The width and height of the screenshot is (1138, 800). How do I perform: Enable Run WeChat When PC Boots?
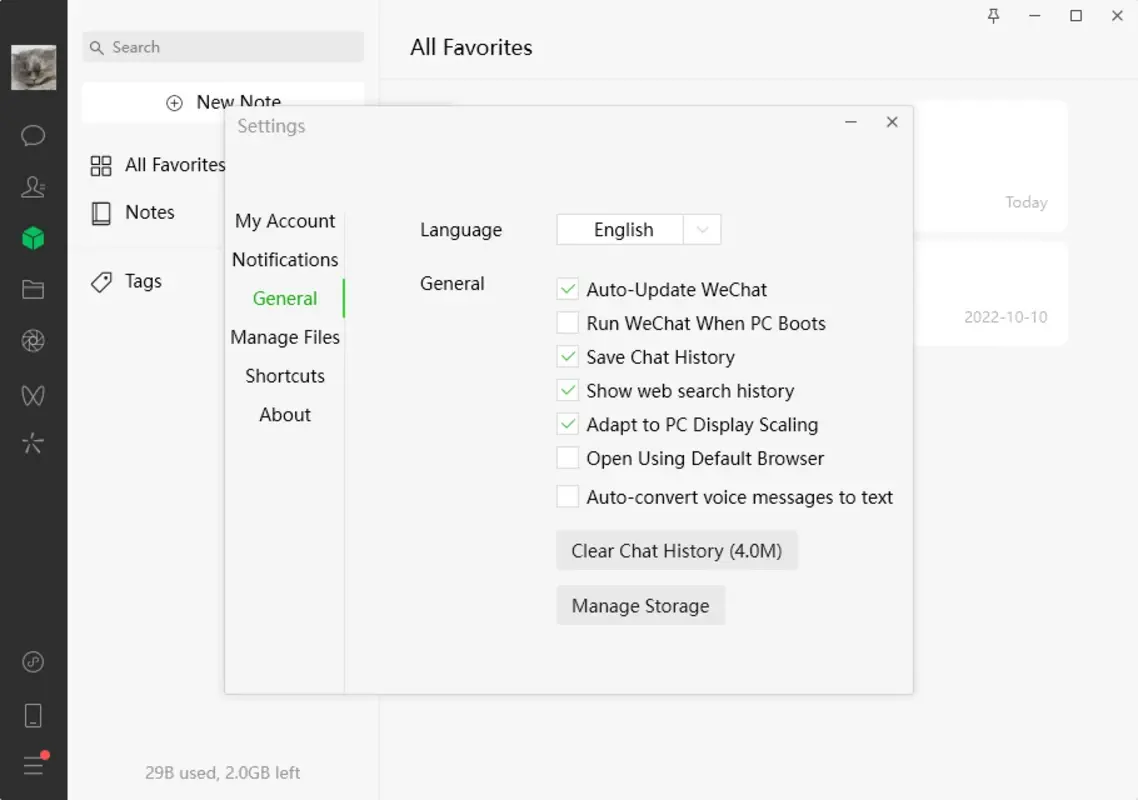click(x=567, y=322)
